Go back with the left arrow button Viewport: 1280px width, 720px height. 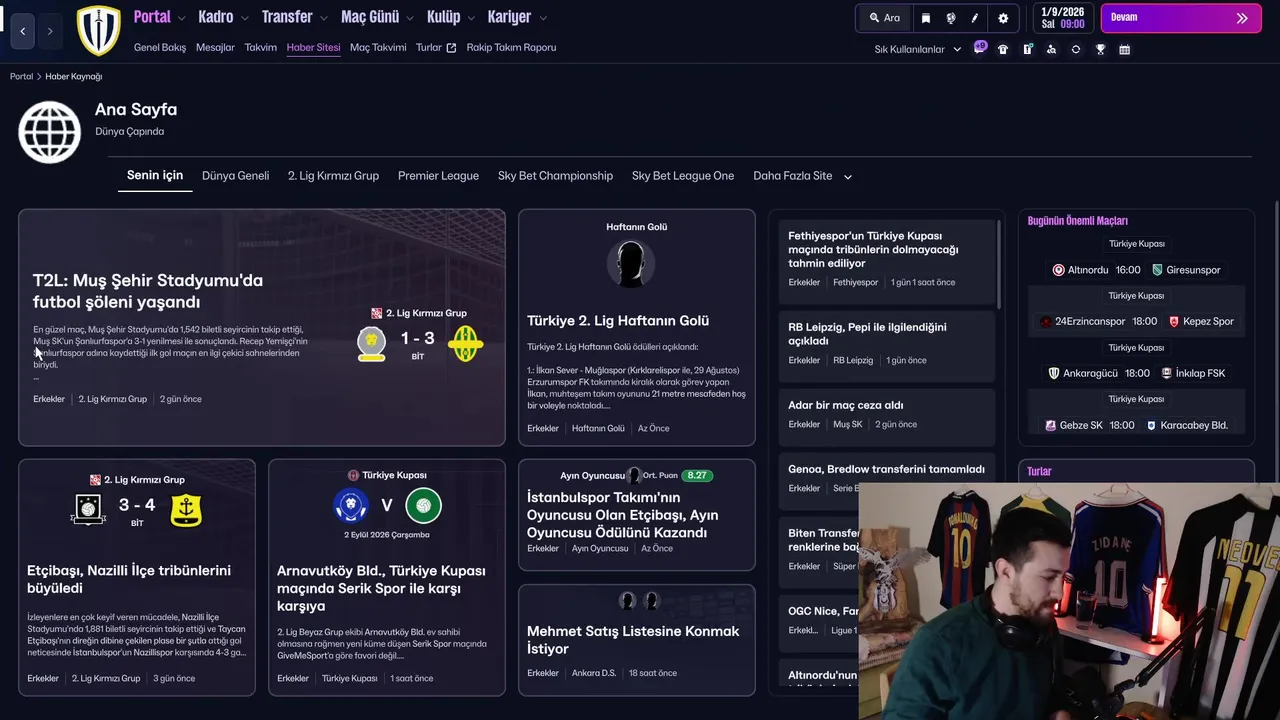coord(23,31)
